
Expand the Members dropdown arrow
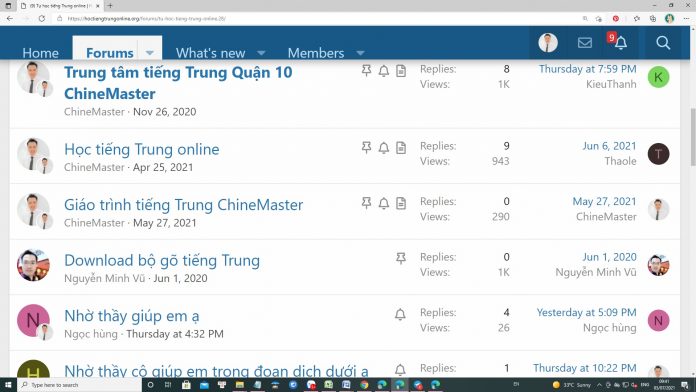(360, 53)
